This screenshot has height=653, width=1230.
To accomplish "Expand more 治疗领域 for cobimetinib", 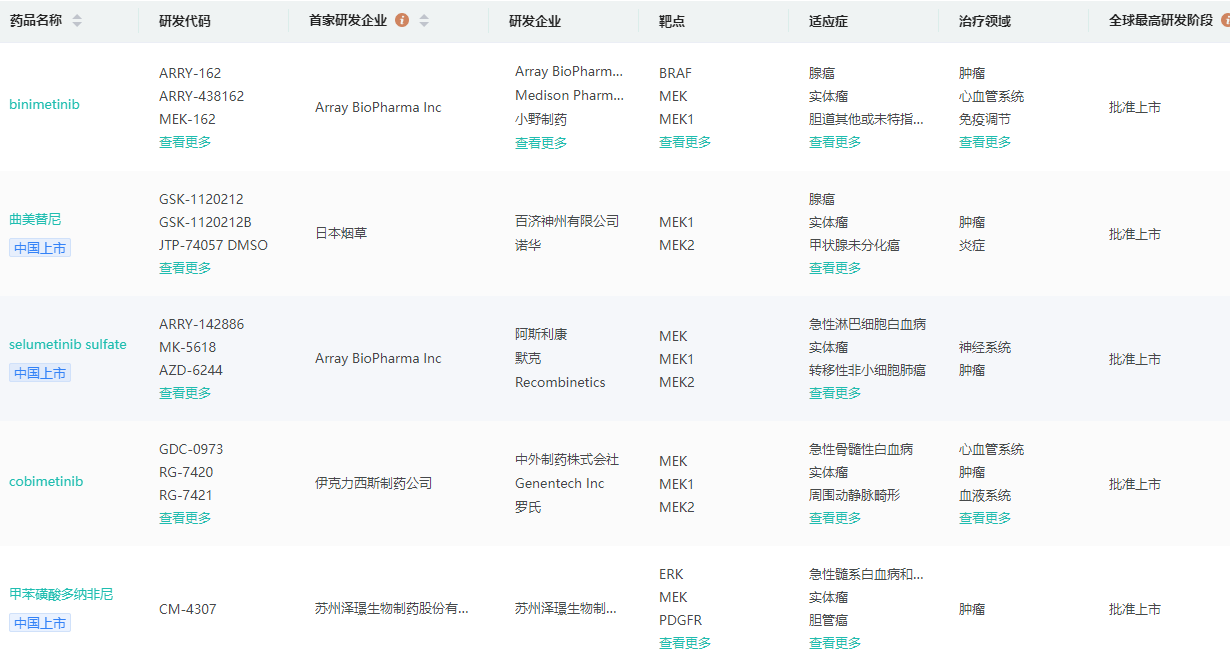I will (x=985, y=518).
